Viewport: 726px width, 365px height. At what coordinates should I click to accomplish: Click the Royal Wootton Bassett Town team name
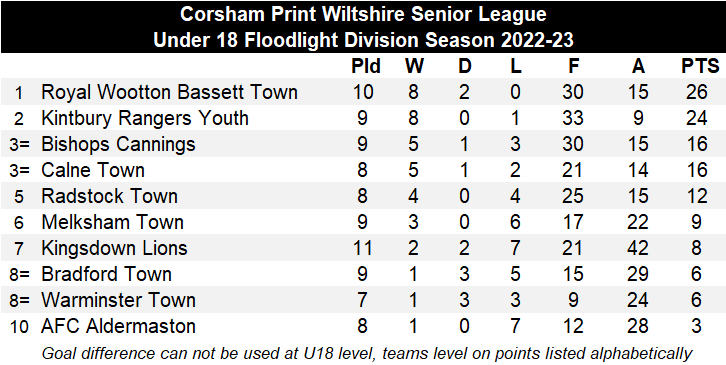[169, 92]
